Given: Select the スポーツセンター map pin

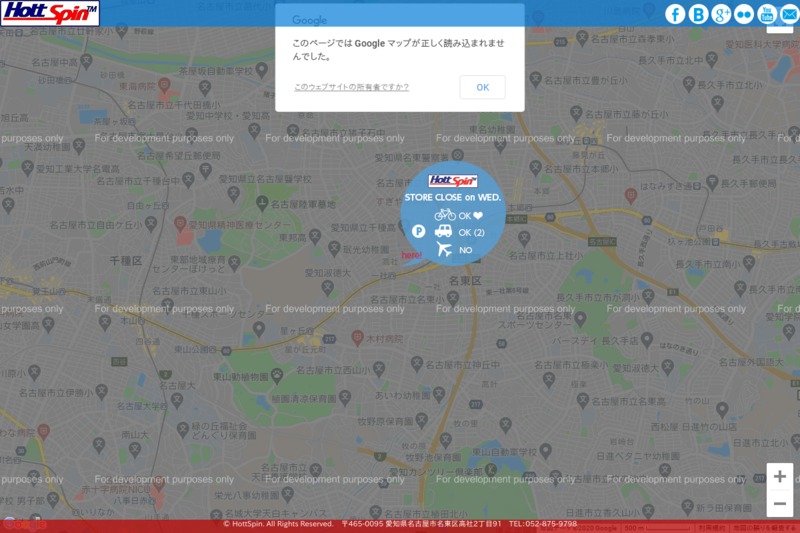Looking at the screenshot, I should tap(580, 319).
